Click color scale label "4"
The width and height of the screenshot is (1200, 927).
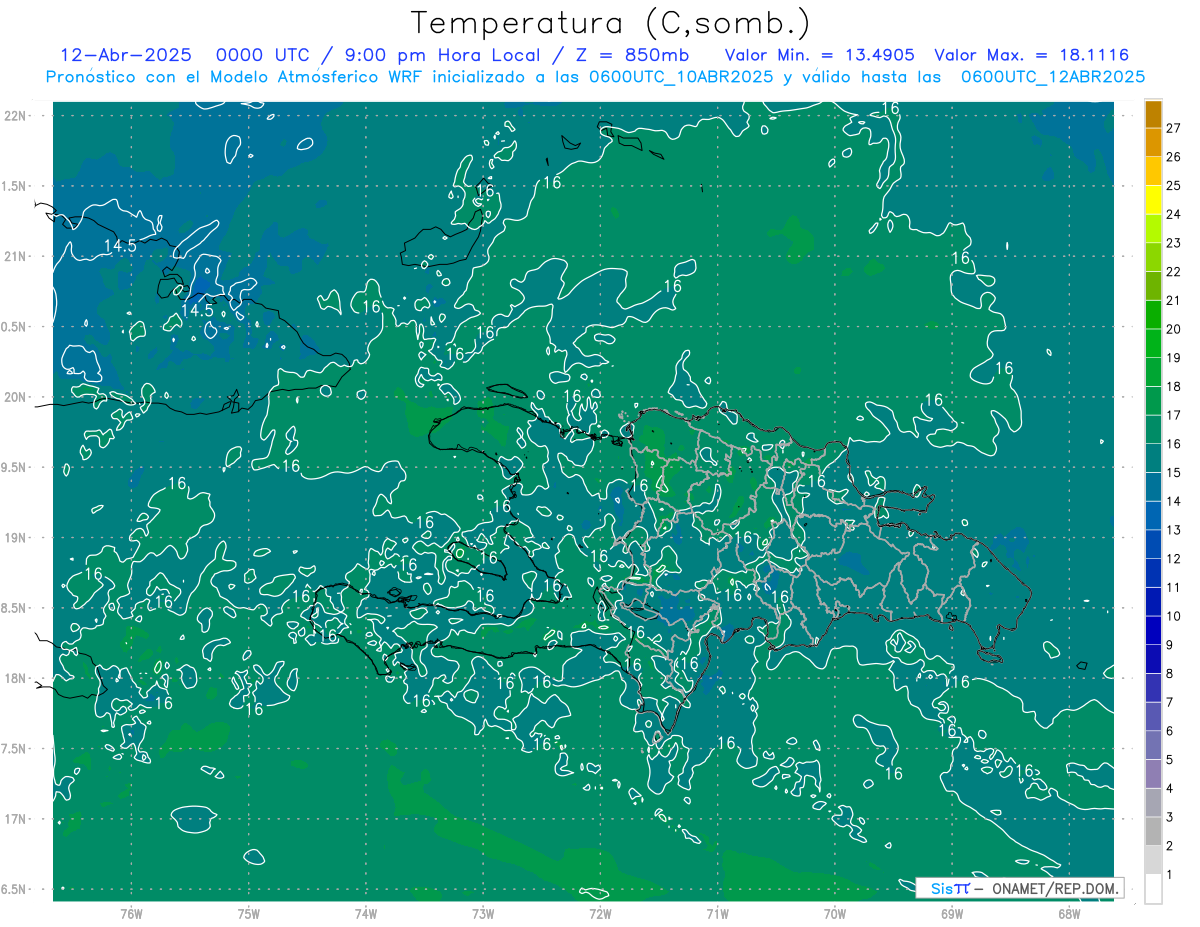coord(1169,789)
